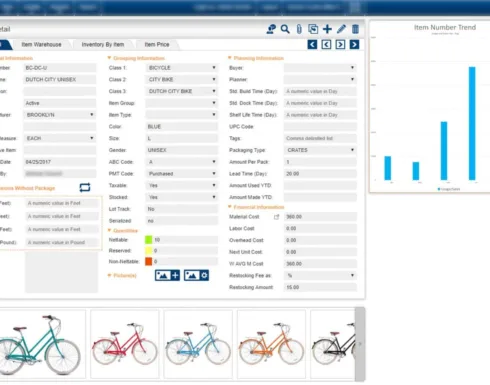The height and width of the screenshot is (385, 490).
Task: Add a new item with plus icon
Action: pos(327,29)
